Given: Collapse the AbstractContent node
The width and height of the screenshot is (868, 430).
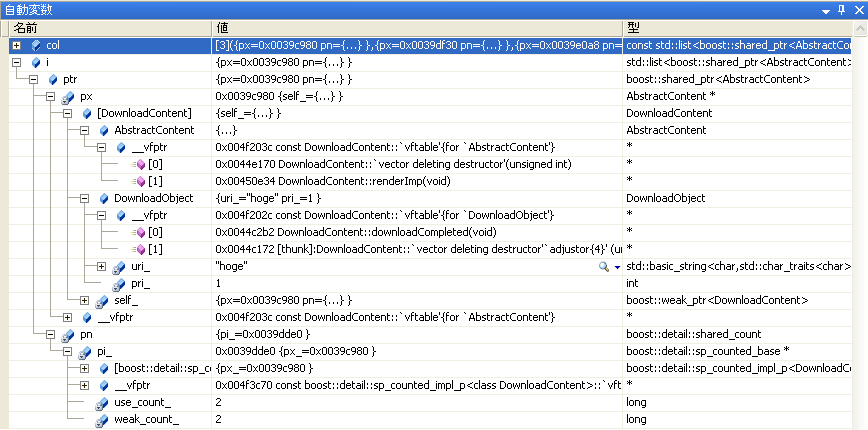Looking at the screenshot, I should point(85,131).
